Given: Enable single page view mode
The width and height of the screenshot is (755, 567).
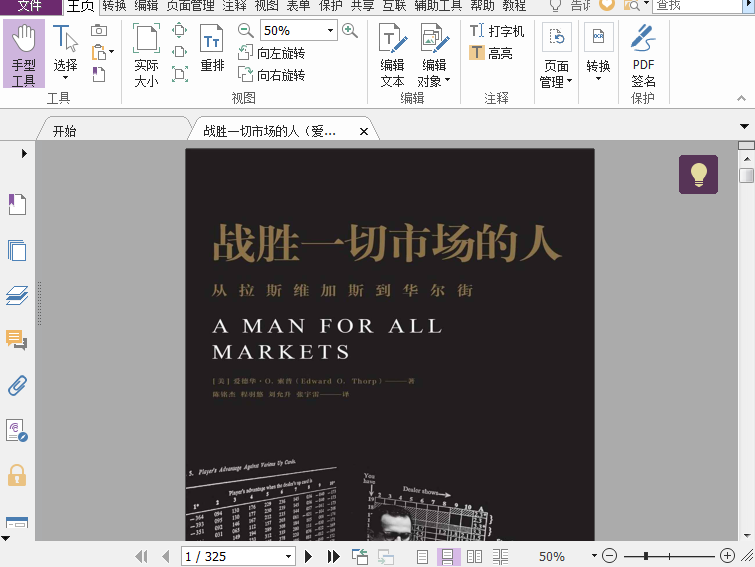Looking at the screenshot, I should (422, 557).
